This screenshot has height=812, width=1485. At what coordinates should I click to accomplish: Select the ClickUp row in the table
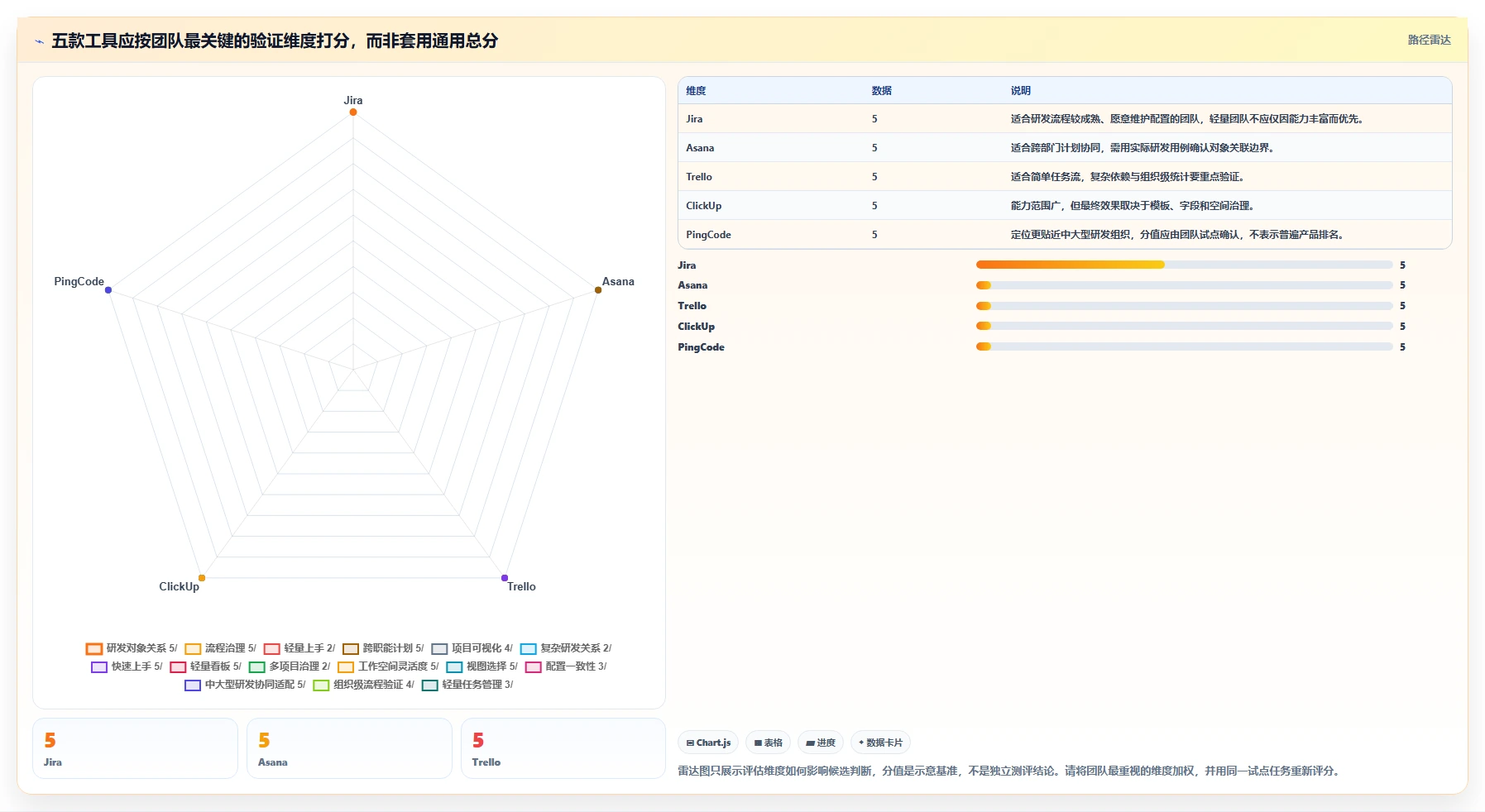coord(1065,206)
